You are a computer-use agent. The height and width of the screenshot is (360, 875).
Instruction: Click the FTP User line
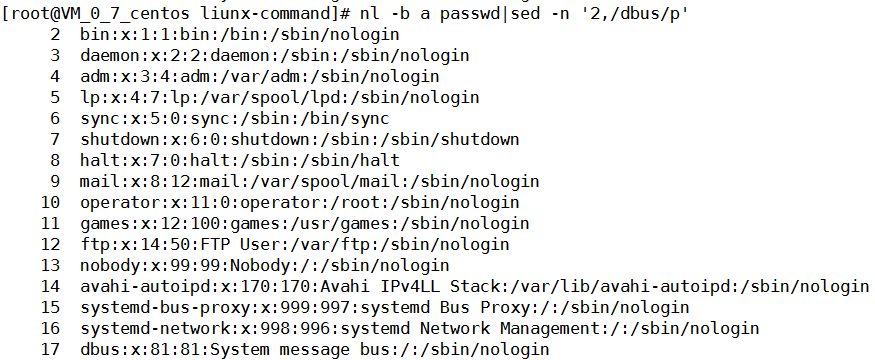(x=295, y=244)
